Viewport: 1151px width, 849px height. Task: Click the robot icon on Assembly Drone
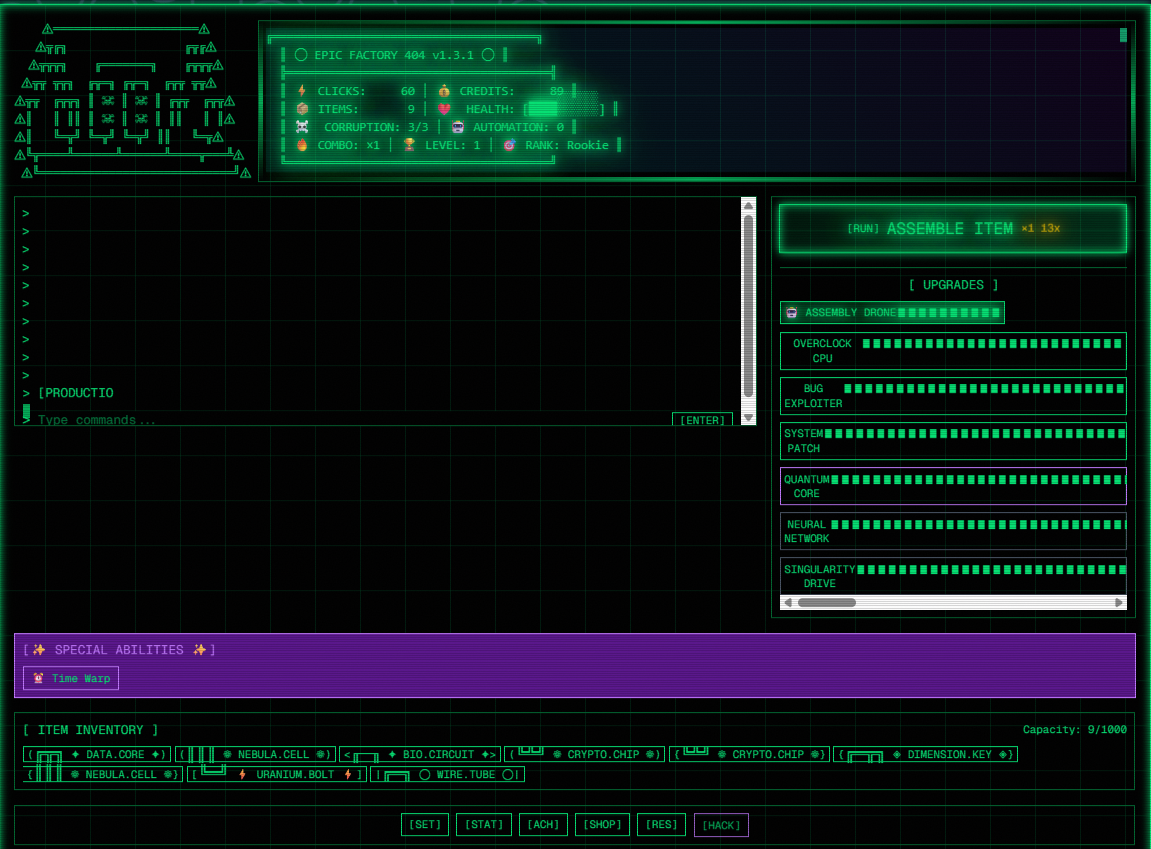coord(792,313)
